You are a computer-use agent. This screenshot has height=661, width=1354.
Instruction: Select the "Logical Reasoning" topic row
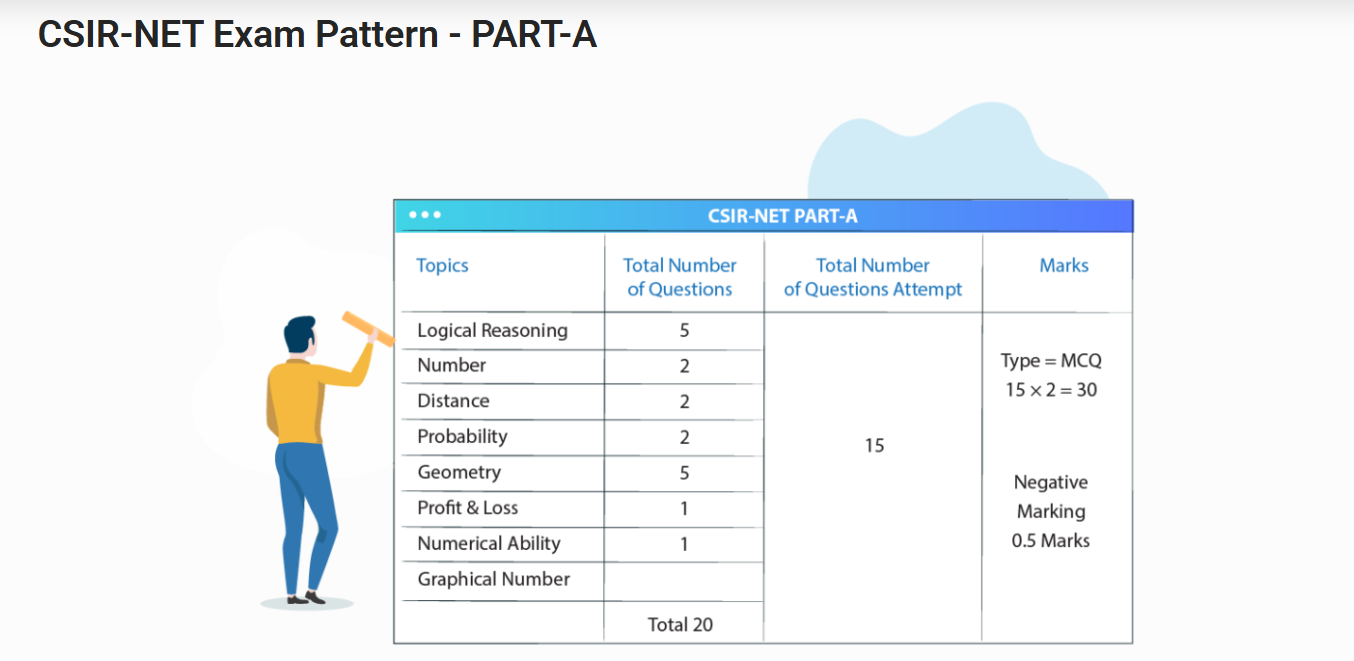[492, 330]
